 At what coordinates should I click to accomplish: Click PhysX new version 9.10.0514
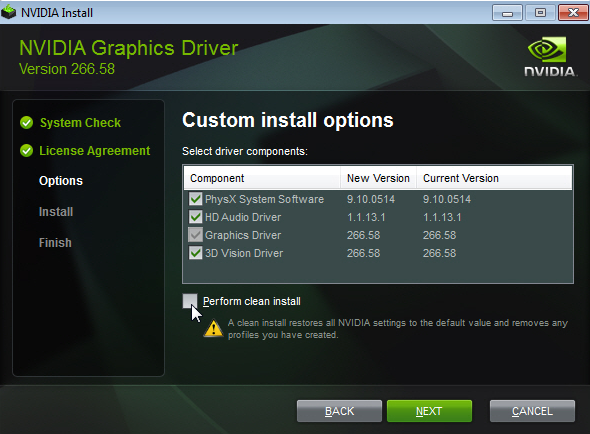coord(371,199)
